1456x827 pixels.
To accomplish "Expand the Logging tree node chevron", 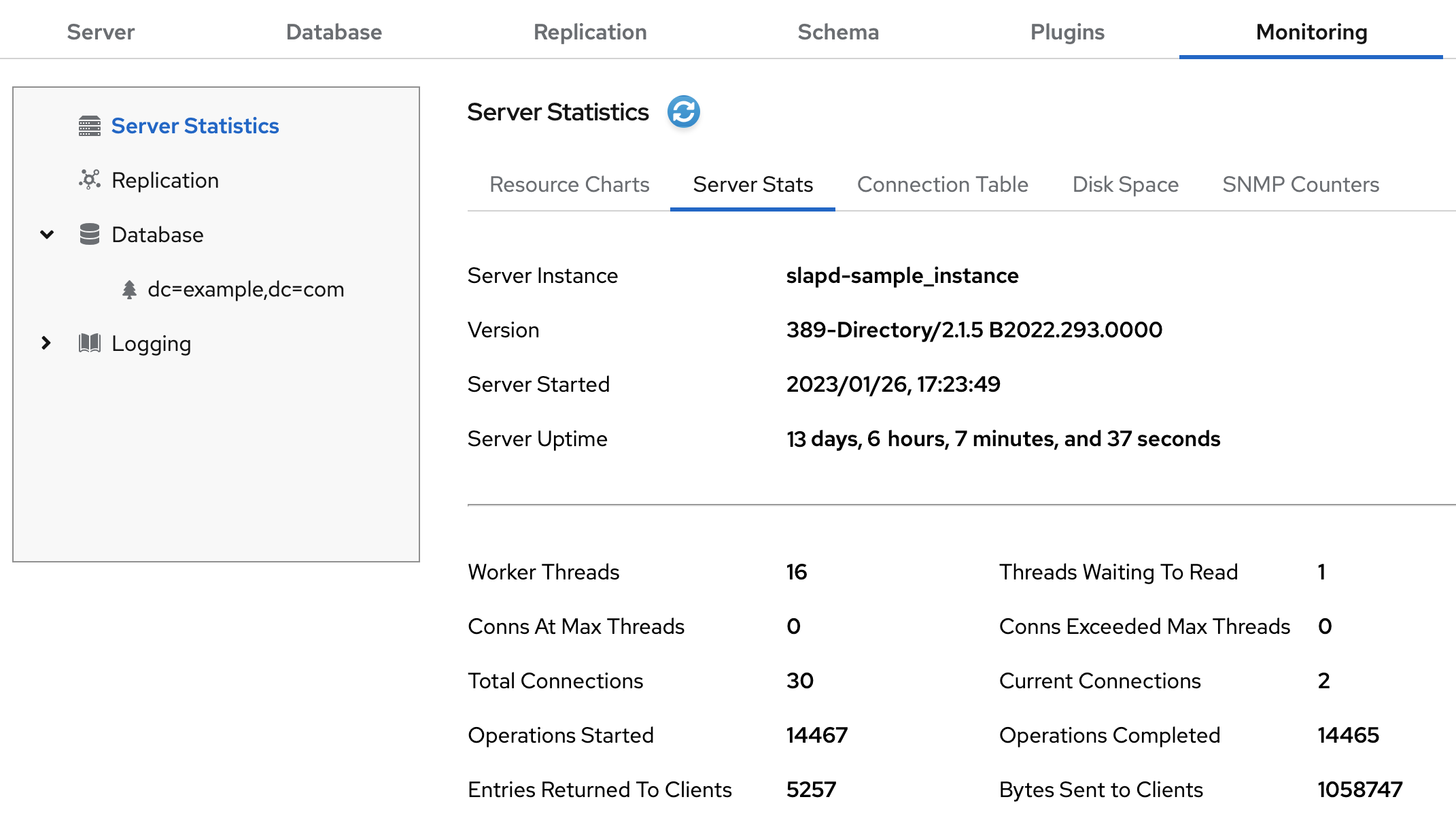I will coord(46,343).
